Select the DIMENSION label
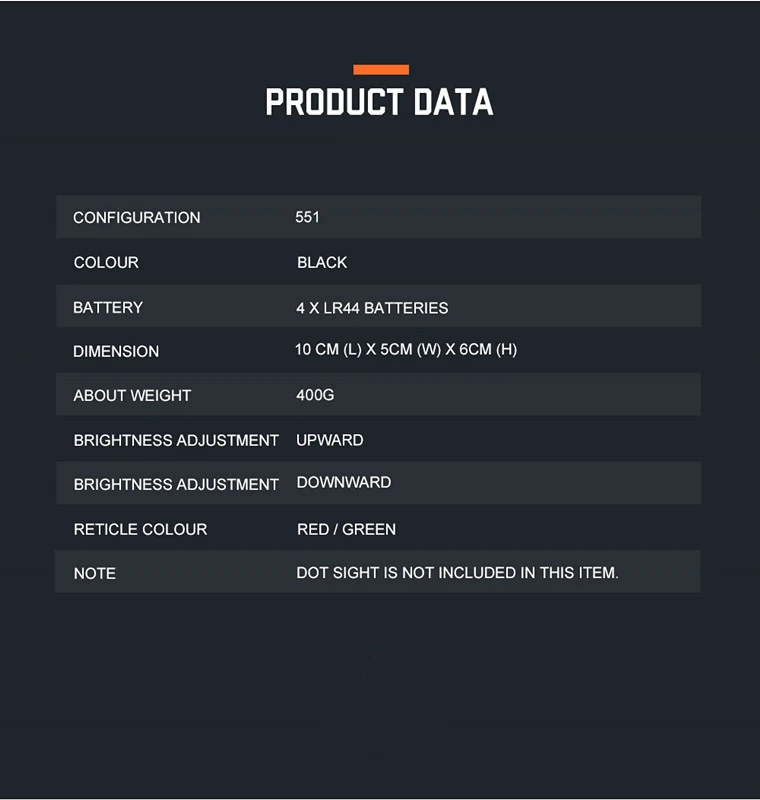 click(116, 352)
